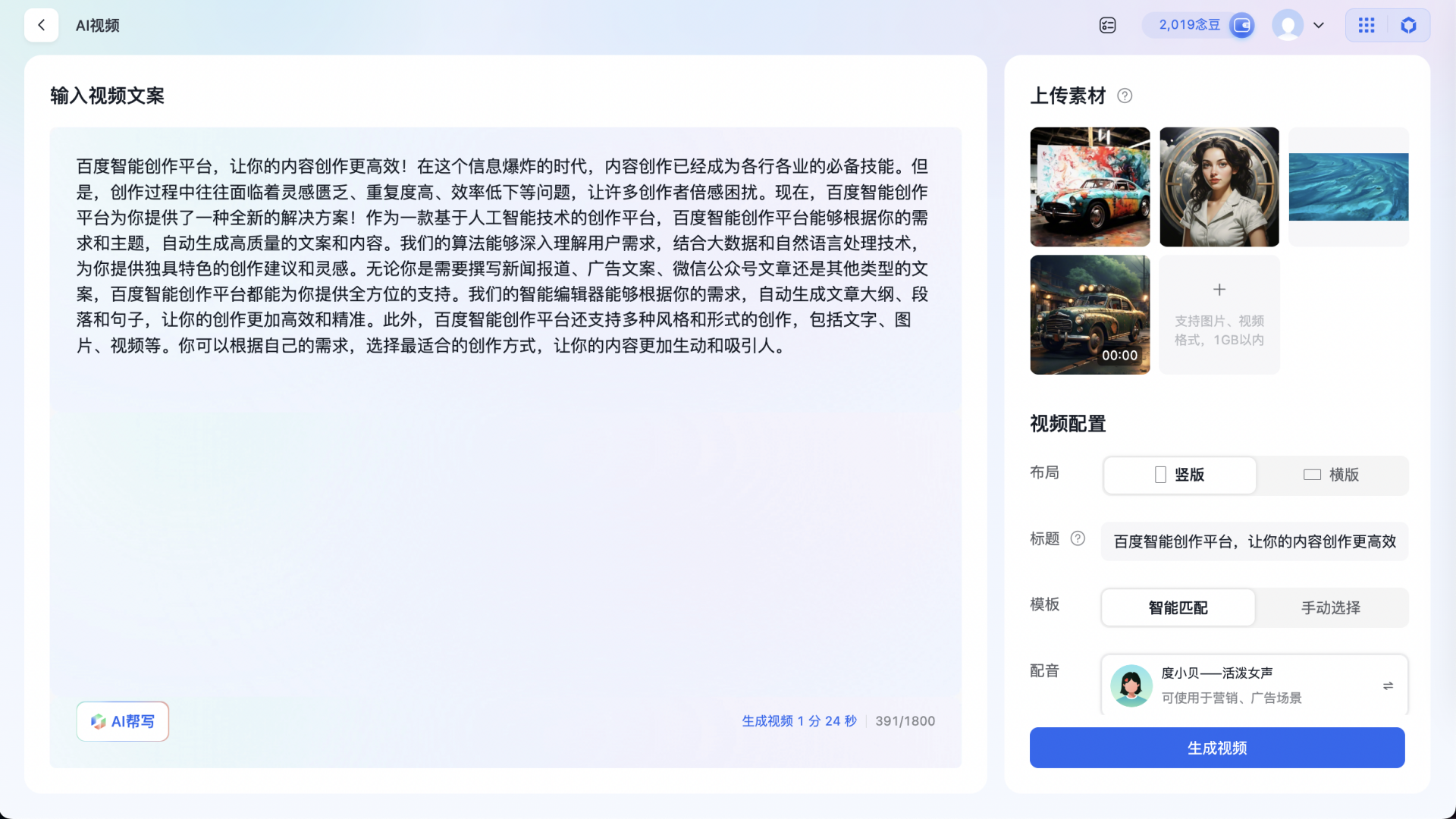Switch template to 手动选择
1456x819 pixels.
pos(1331,607)
